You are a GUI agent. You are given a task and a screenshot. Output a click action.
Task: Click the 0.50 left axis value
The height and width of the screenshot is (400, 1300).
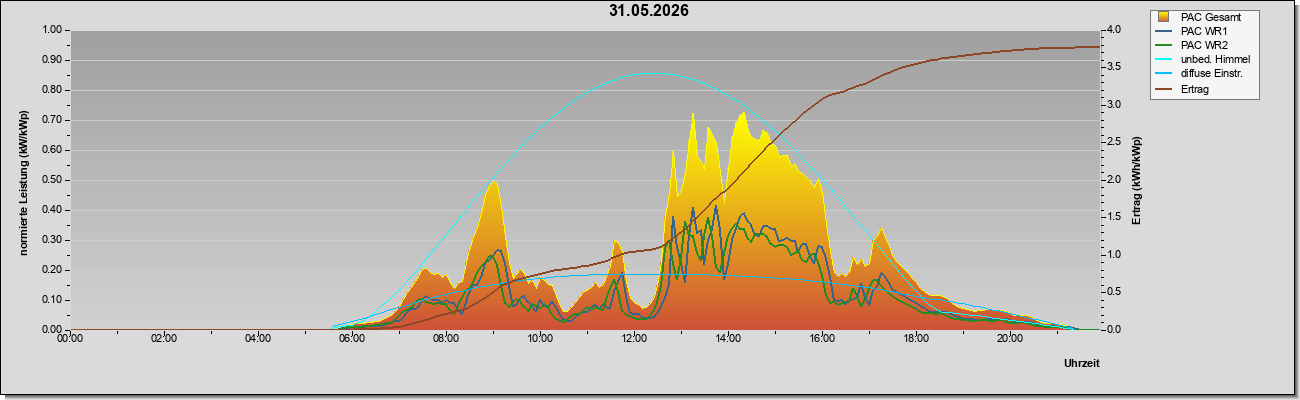[52, 180]
